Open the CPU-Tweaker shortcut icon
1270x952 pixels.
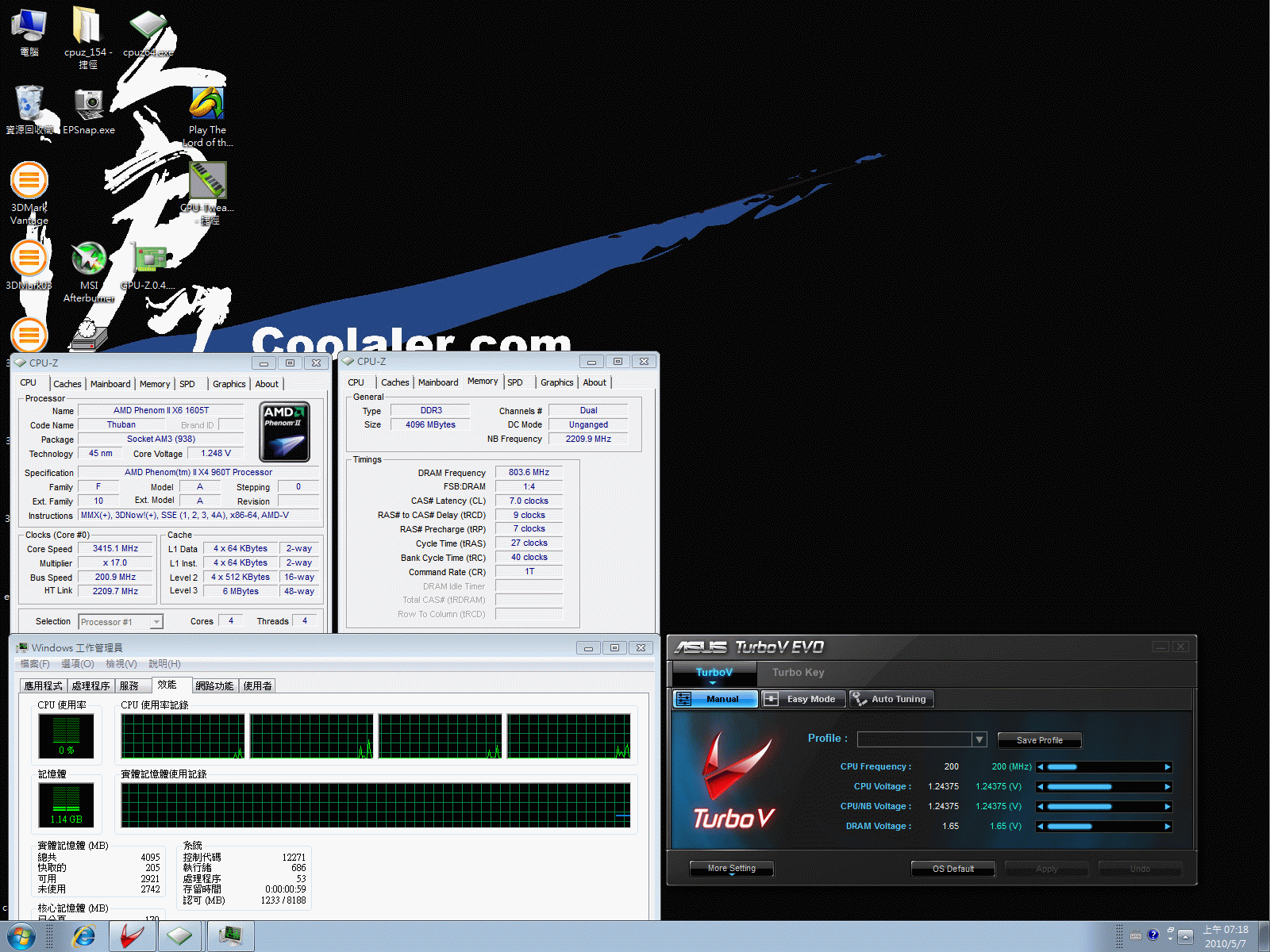click(x=207, y=193)
